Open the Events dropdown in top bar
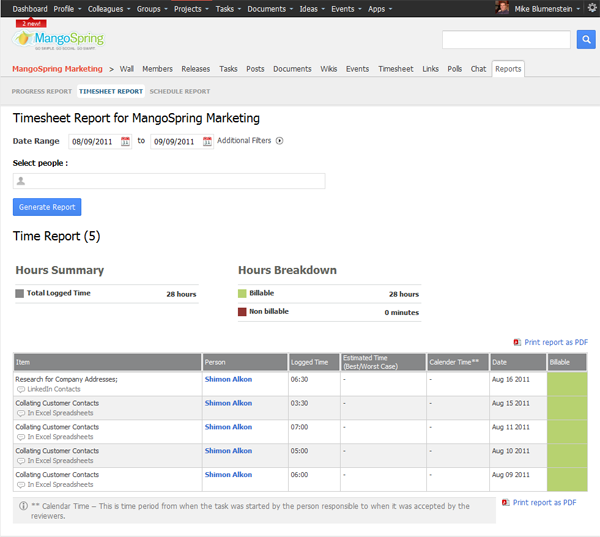Image resolution: width=600 pixels, height=537 pixels. pyautogui.click(x=346, y=9)
